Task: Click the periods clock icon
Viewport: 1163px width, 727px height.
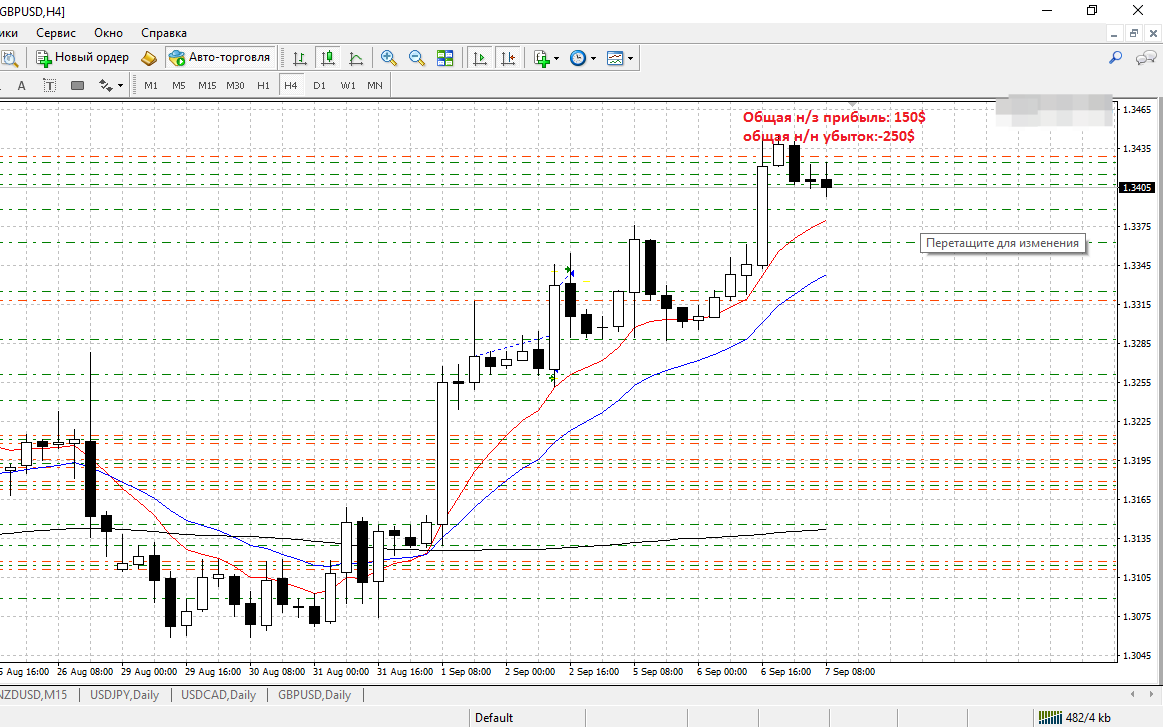Action: tap(578, 58)
